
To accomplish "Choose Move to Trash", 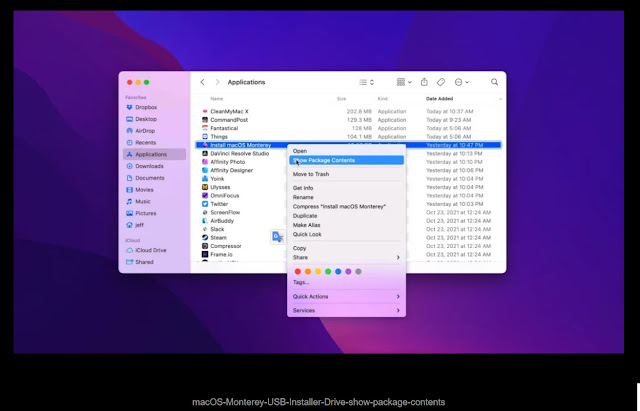I will click(x=346, y=174).
